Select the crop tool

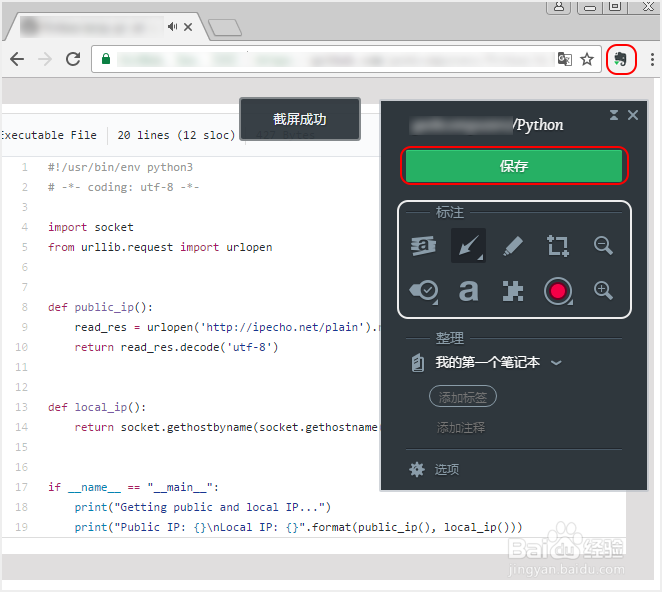click(558, 246)
